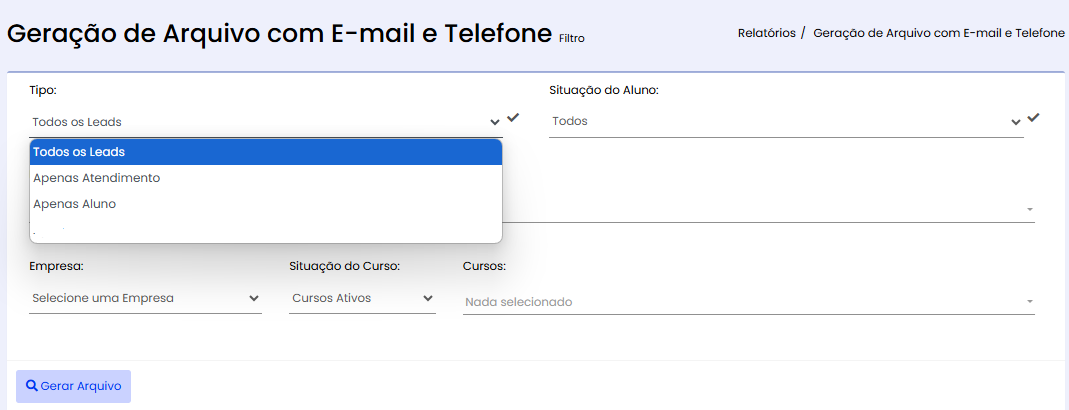Select the highlighted Todos os Leads option
Viewport: 1069px width, 410px height.
[x=266, y=152]
